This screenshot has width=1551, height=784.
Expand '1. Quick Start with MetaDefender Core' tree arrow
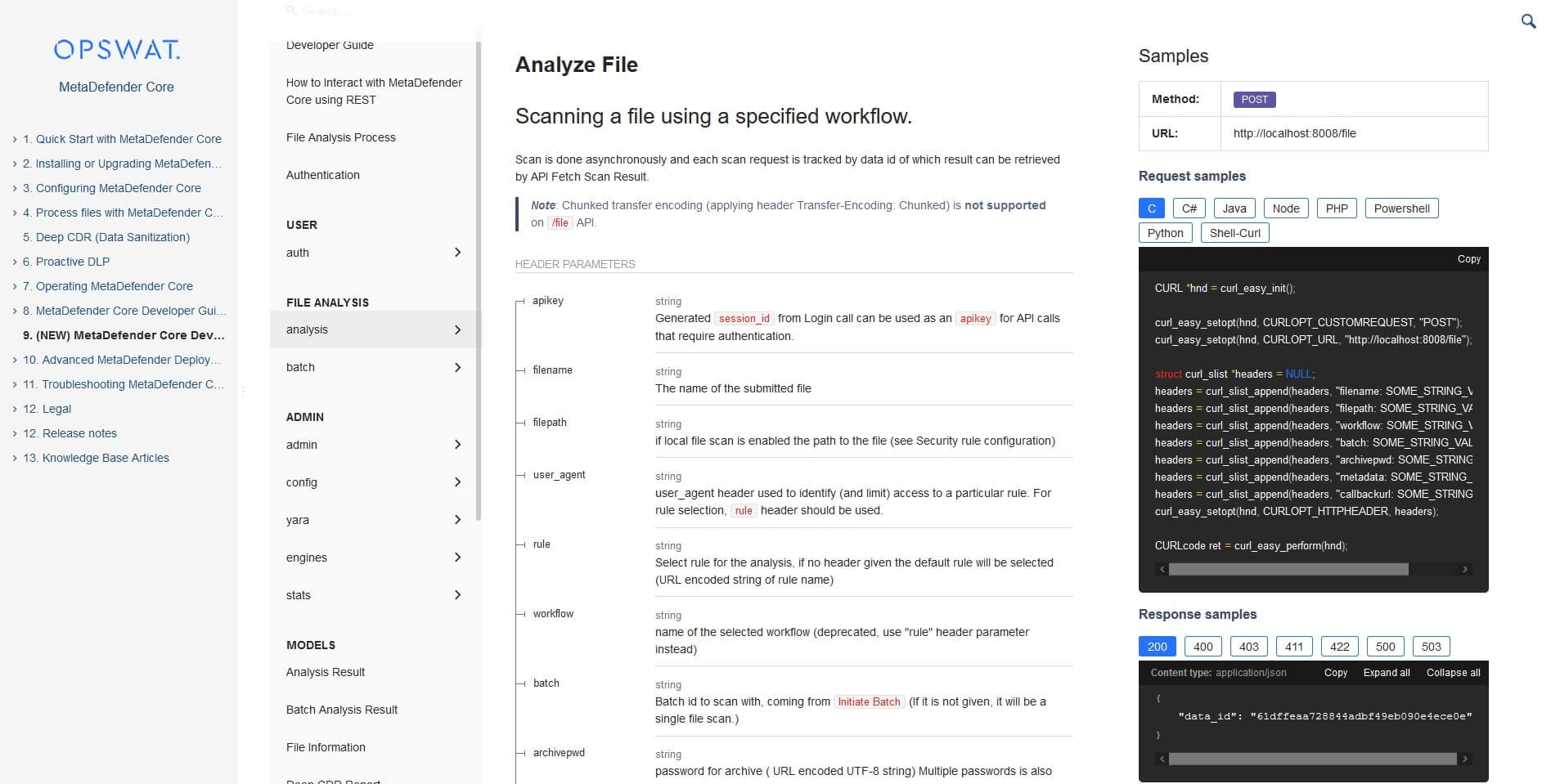(15, 140)
